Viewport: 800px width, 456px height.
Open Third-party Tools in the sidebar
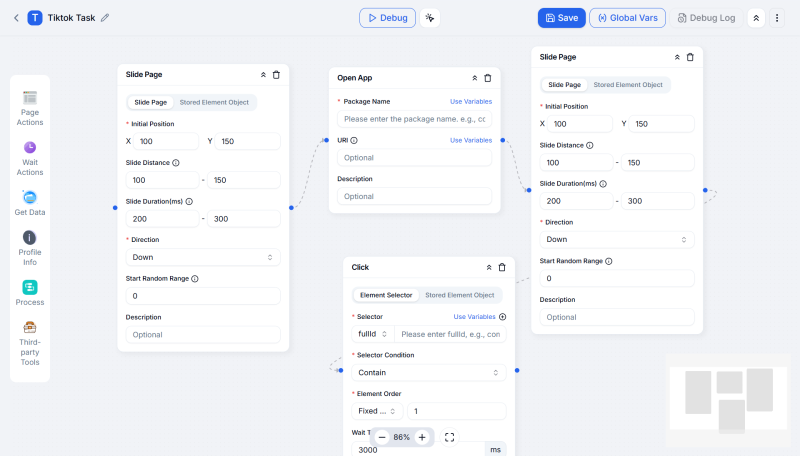[30, 328]
